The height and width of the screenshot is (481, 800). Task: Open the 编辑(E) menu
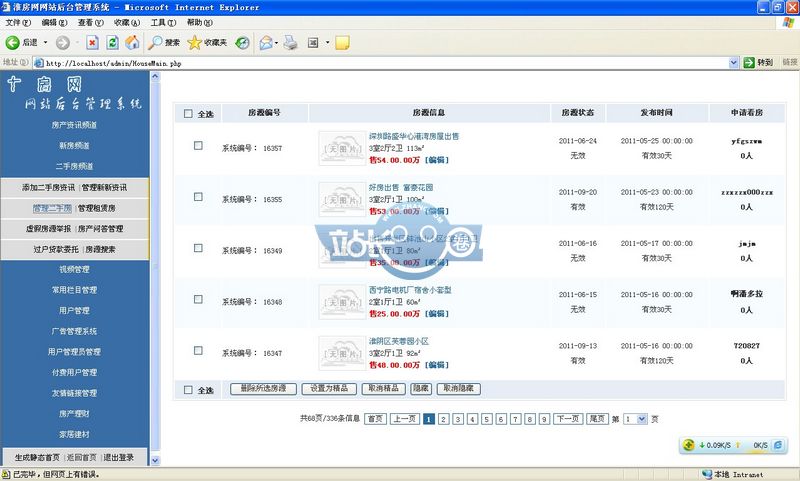pos(54,22)
